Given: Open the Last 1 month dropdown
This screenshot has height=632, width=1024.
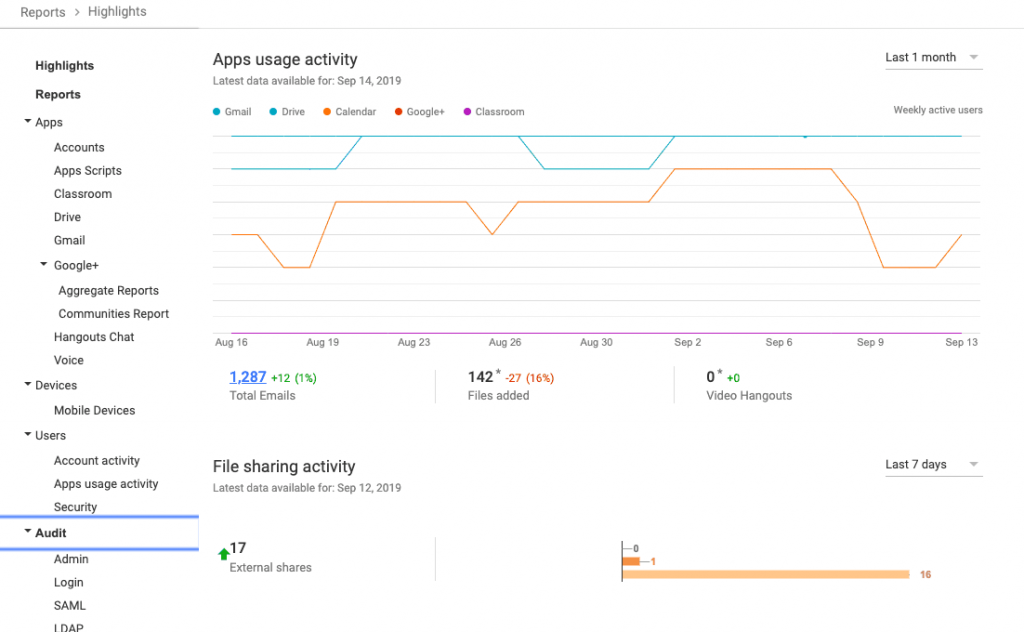Looking at the screenshot, I should click(x=932, y=58).
